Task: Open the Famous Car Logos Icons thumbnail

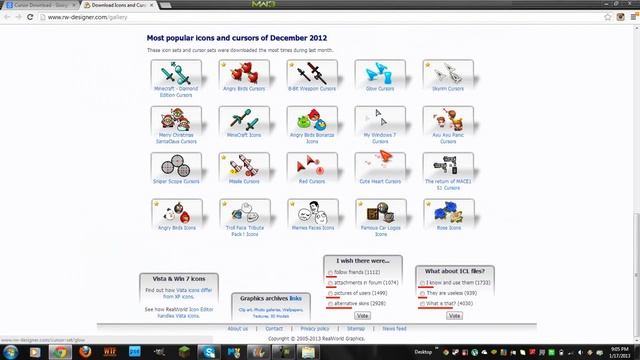Action: pos(380,213)
